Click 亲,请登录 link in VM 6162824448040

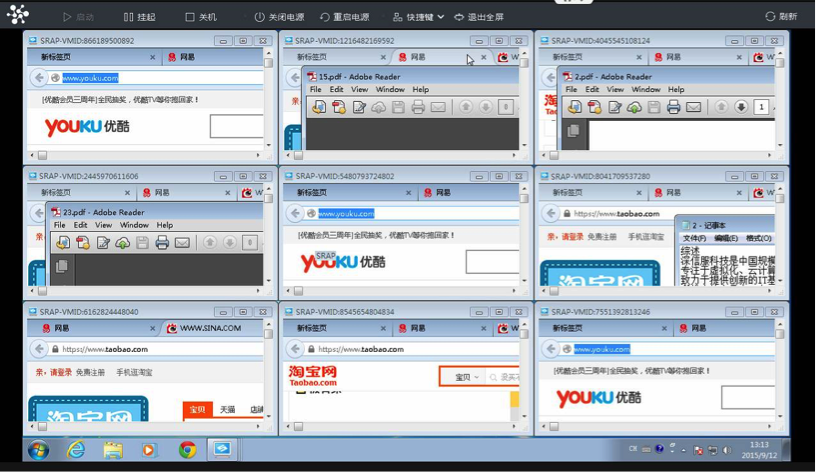[x=54, y=373]
